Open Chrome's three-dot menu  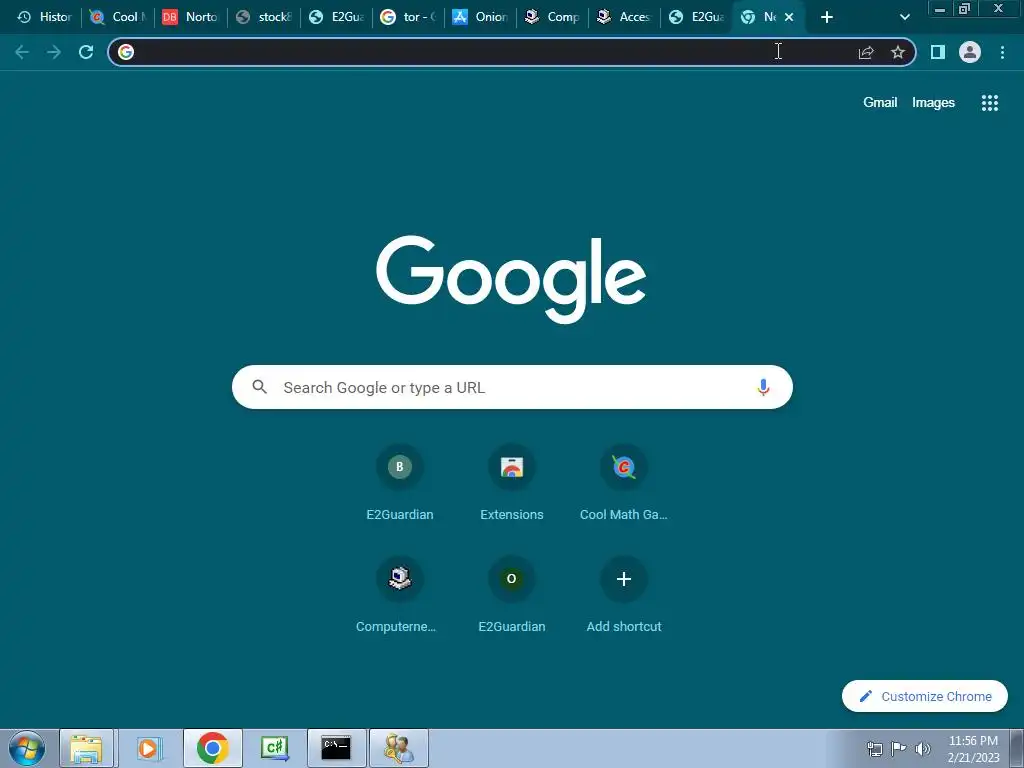pos(1002,52)
